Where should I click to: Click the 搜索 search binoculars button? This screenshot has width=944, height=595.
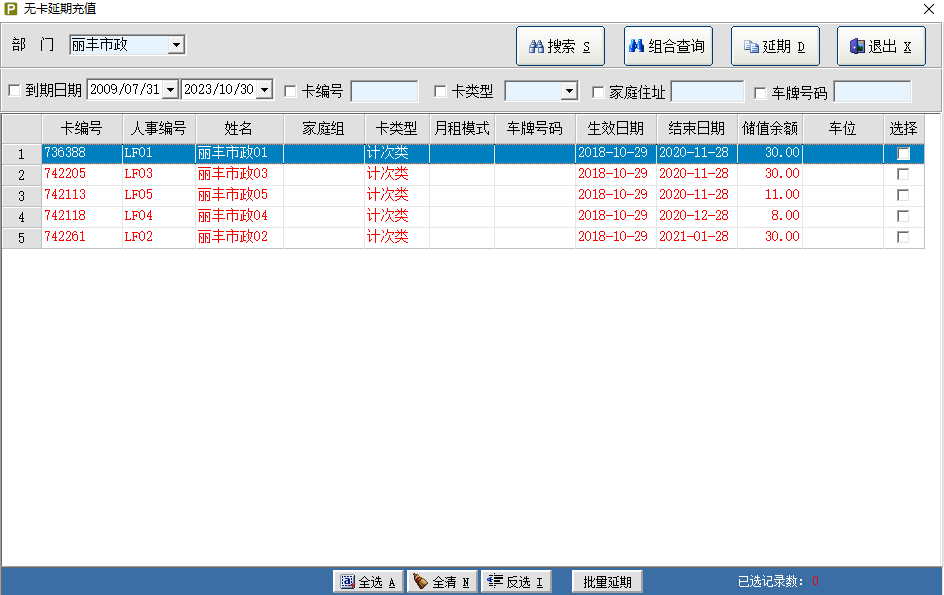pyautogui.click(x=560, y=46)
